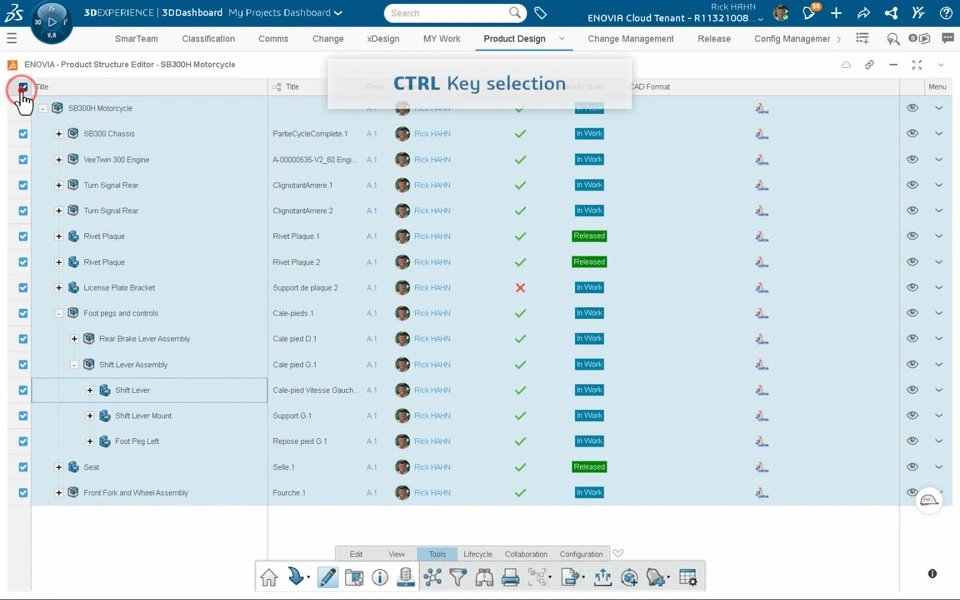Click the A.1 revision in Rivet Plaque.1 row
This screenshot has width=960, height=600.
[x=372, y=236]
